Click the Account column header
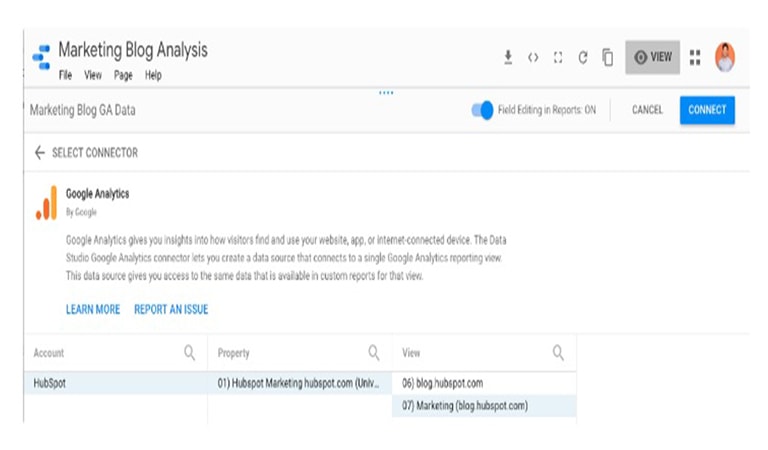The height and width of the screenshot is (450, 768). pyautogui.click(x=48, y=353)
